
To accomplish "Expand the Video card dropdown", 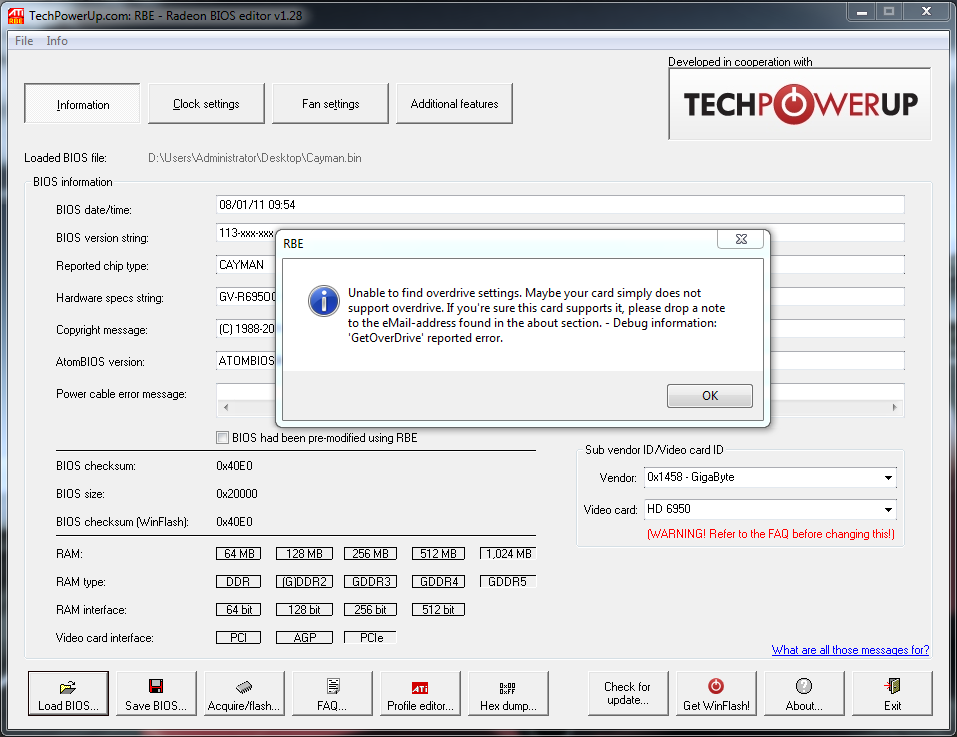I will [x=888, y=509].
